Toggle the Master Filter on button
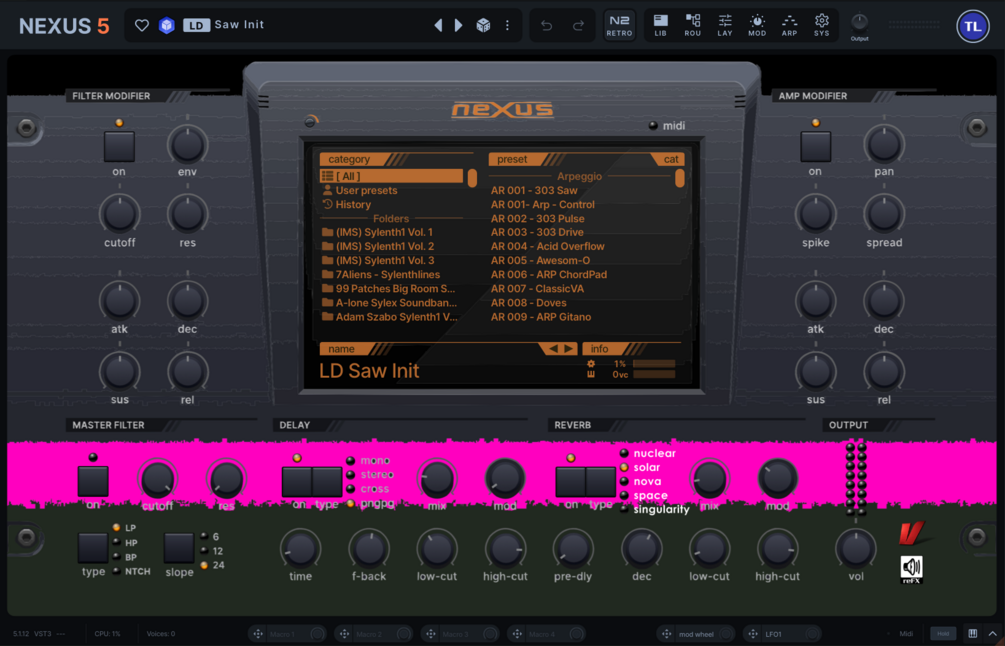The image size is (1005, 646). [x=93, y=481]
